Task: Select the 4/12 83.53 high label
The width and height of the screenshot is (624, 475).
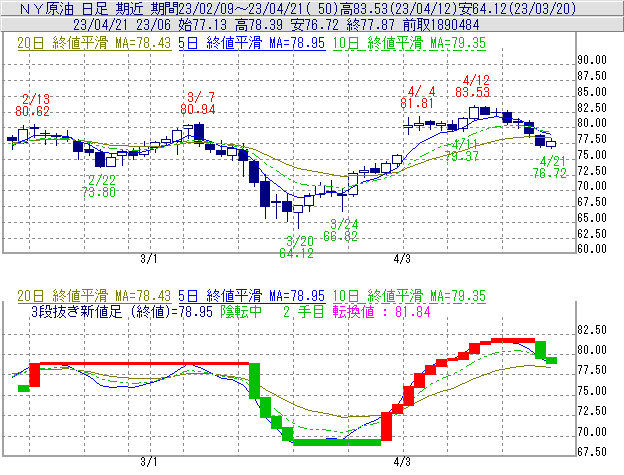Action: pos(473,86)
